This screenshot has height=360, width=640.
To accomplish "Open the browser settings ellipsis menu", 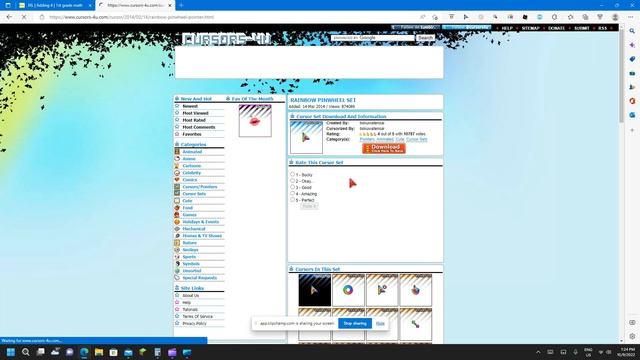I will pos(631,17).
